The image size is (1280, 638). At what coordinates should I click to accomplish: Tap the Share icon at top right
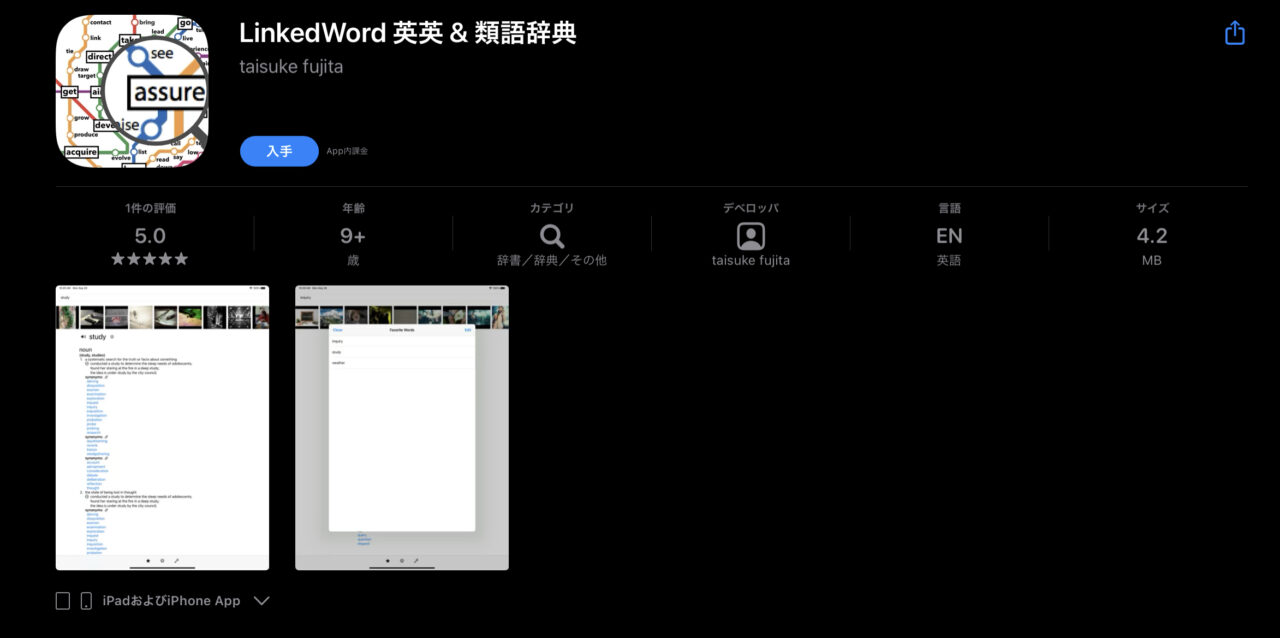[1234, 32]
